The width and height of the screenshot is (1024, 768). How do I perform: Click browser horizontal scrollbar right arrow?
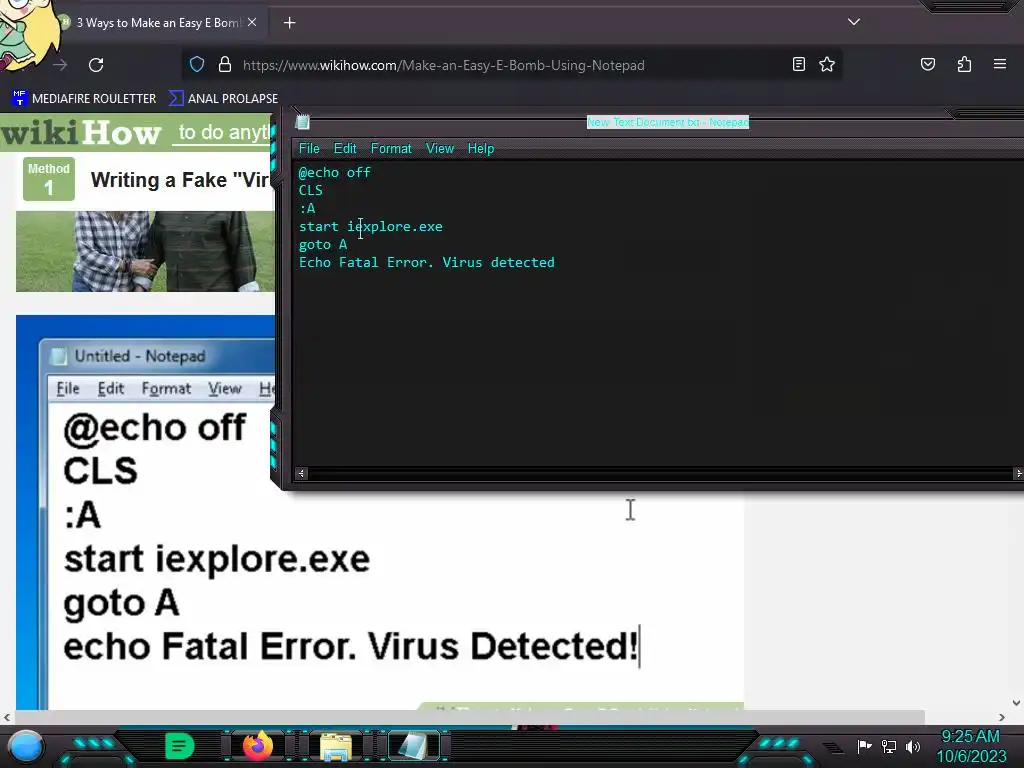pyautogui.click(x=1002, y=717)
